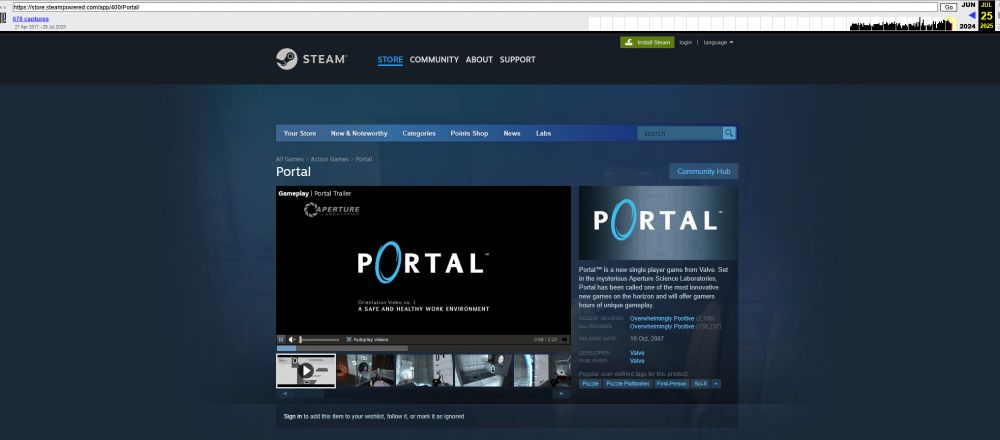Open the ABOUT tab

(x=479, y=59)
